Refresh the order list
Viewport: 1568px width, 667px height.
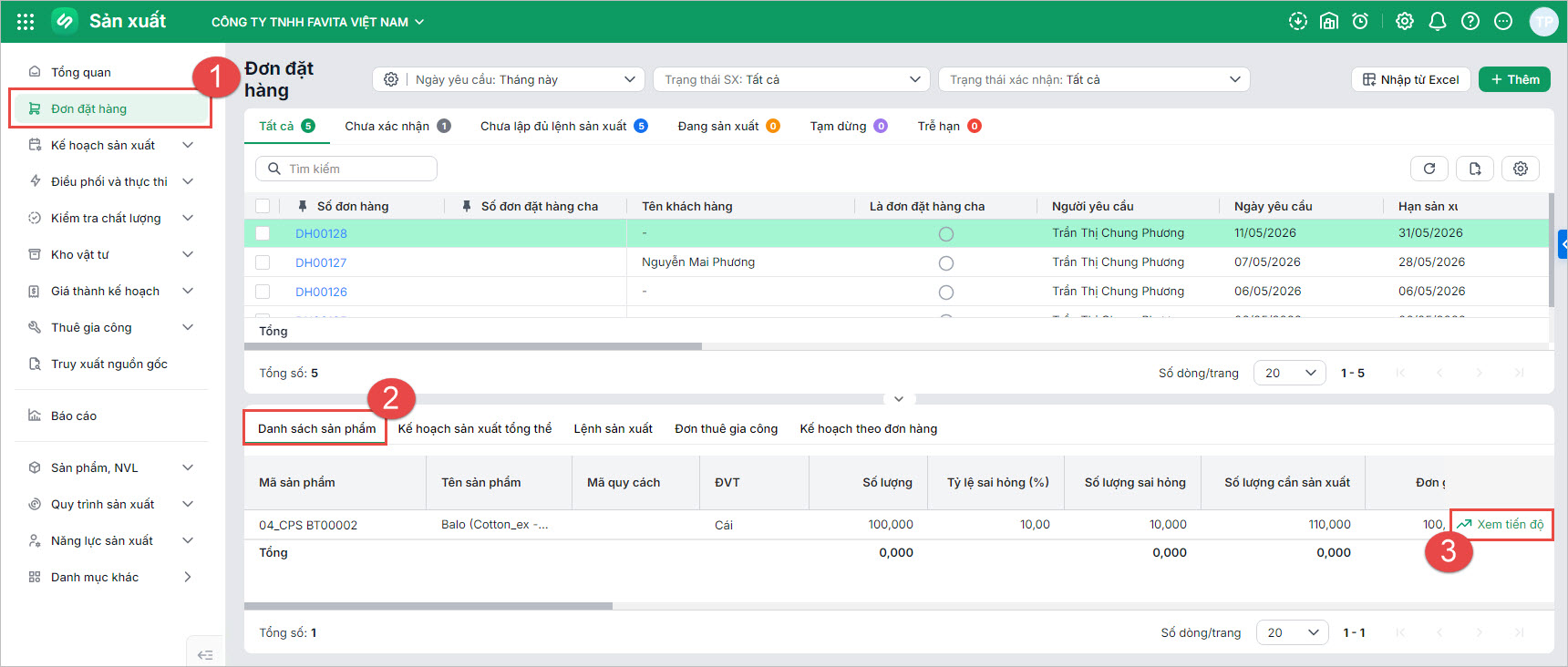1429,169
